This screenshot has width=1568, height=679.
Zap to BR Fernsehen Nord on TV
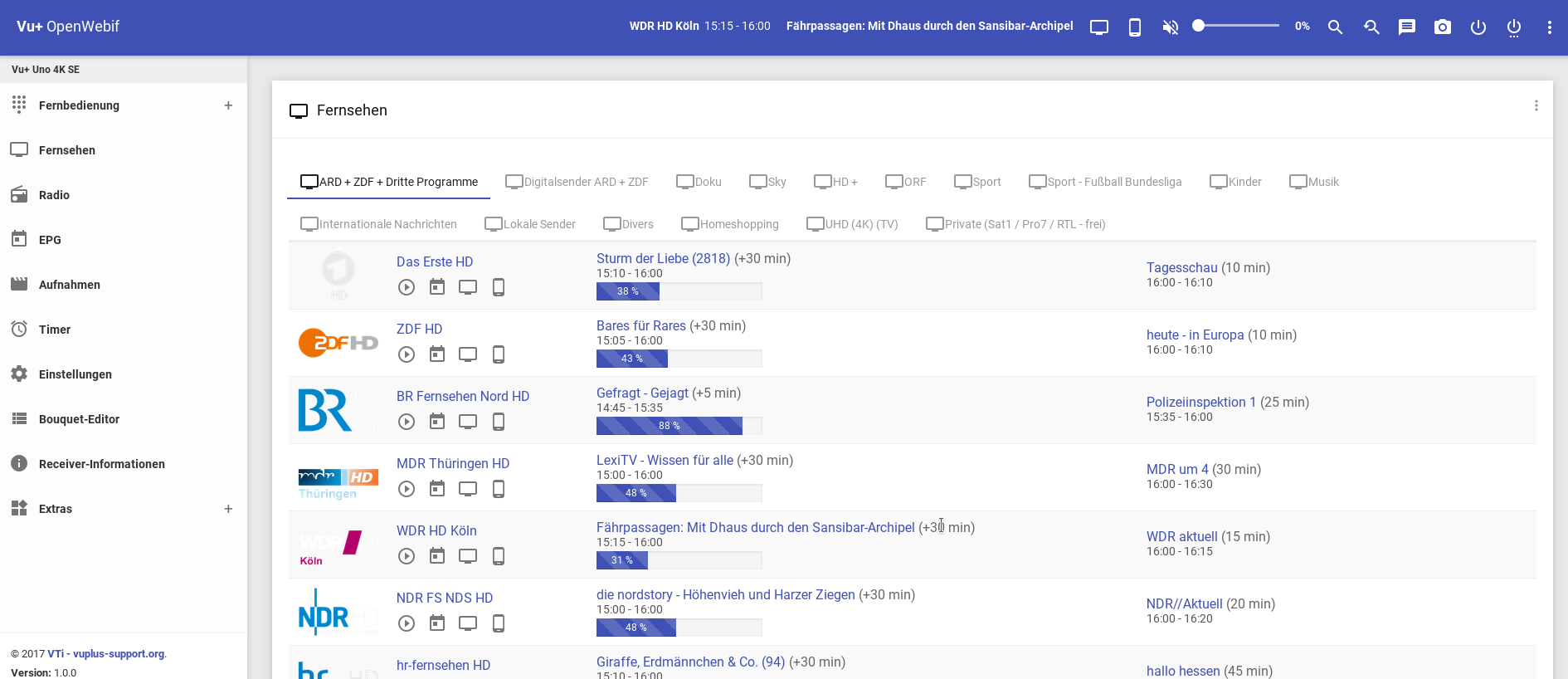468,422
